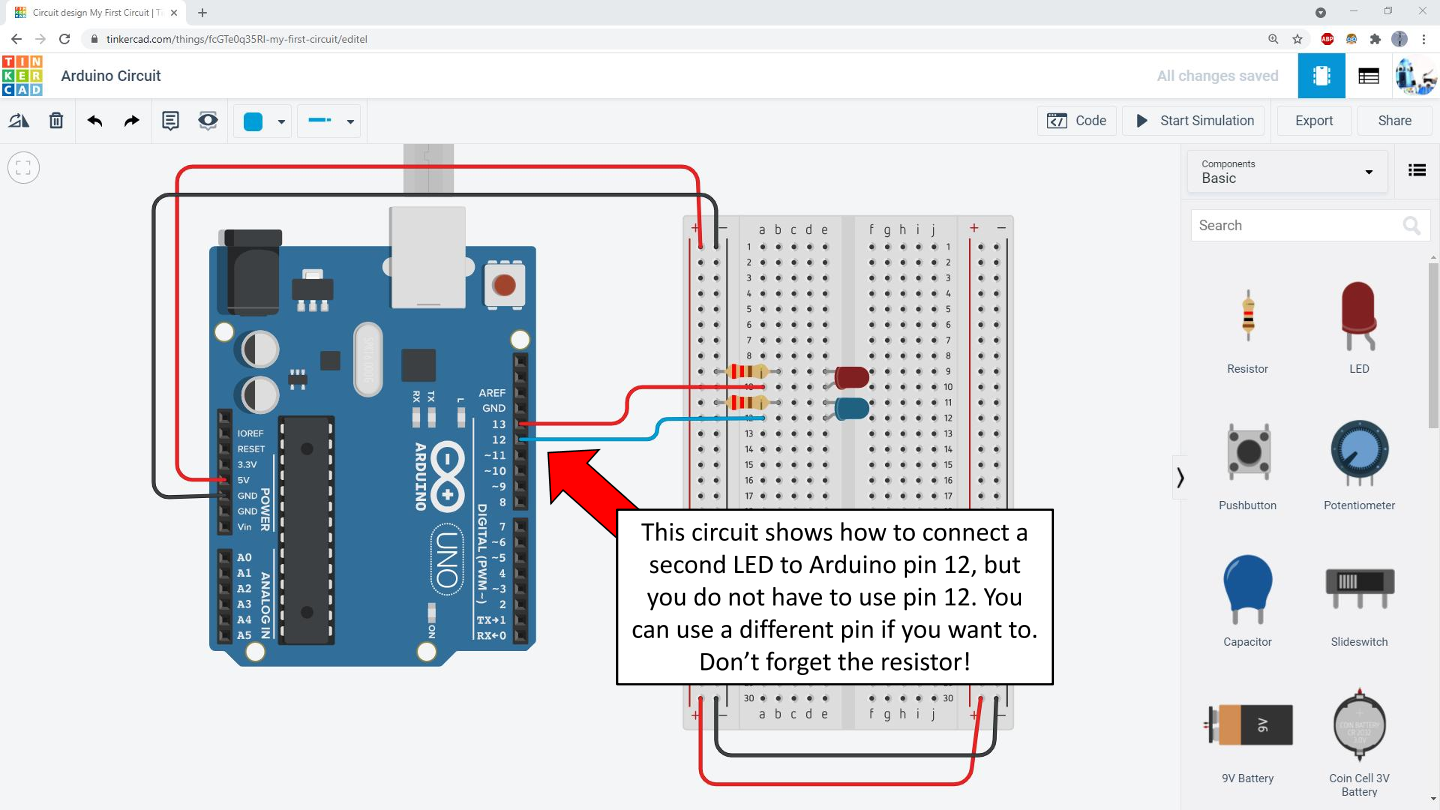Collapse the components side panel
Screen dimensions: 1440x810
1180,478
